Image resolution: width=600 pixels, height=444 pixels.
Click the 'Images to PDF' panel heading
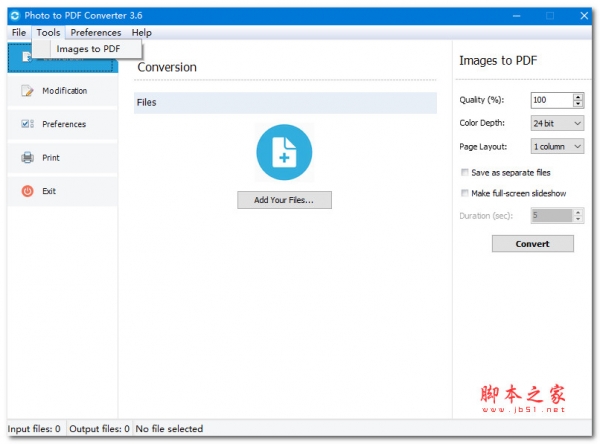point(498,60)
